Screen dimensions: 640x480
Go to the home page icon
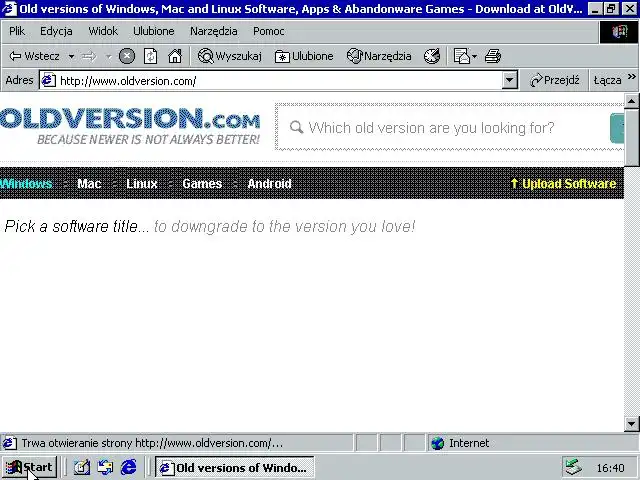click(x=175, y=56)
